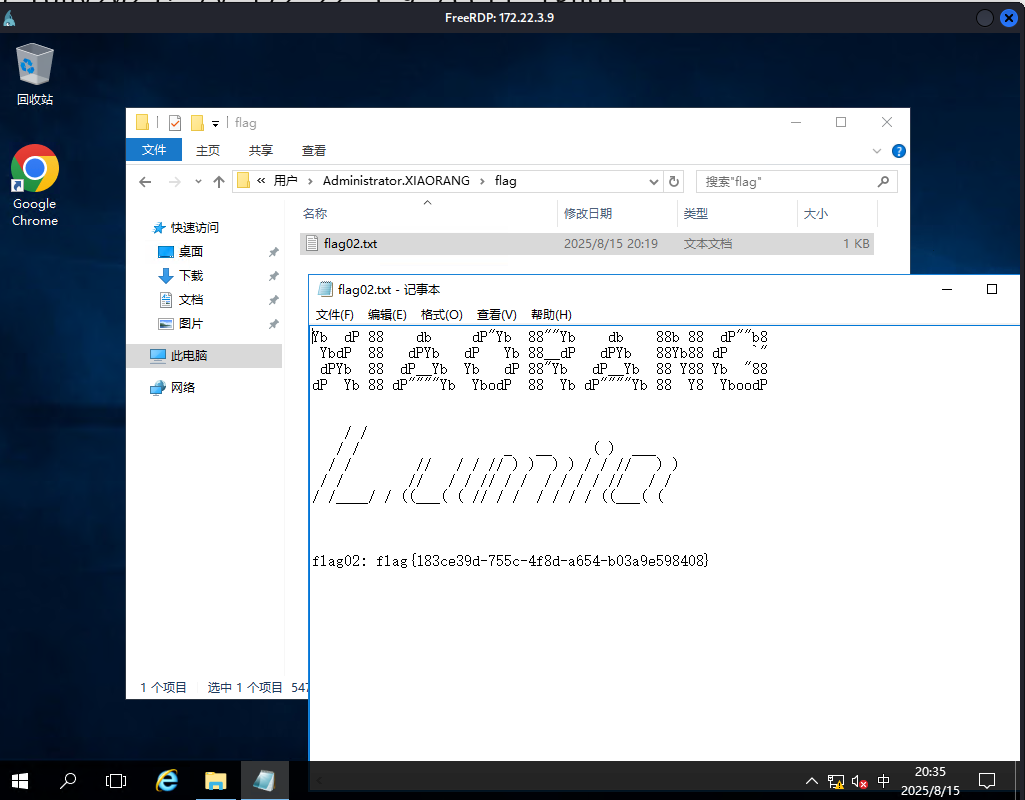Maximize the Notepad window
The height and width of the screenshot is (800, 1025).
tap(992, 290)
